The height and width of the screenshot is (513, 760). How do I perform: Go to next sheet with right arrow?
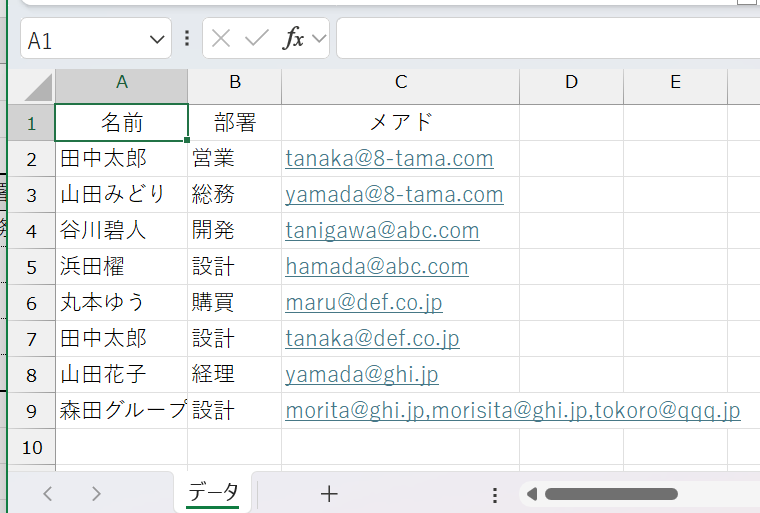coord(96,493)
